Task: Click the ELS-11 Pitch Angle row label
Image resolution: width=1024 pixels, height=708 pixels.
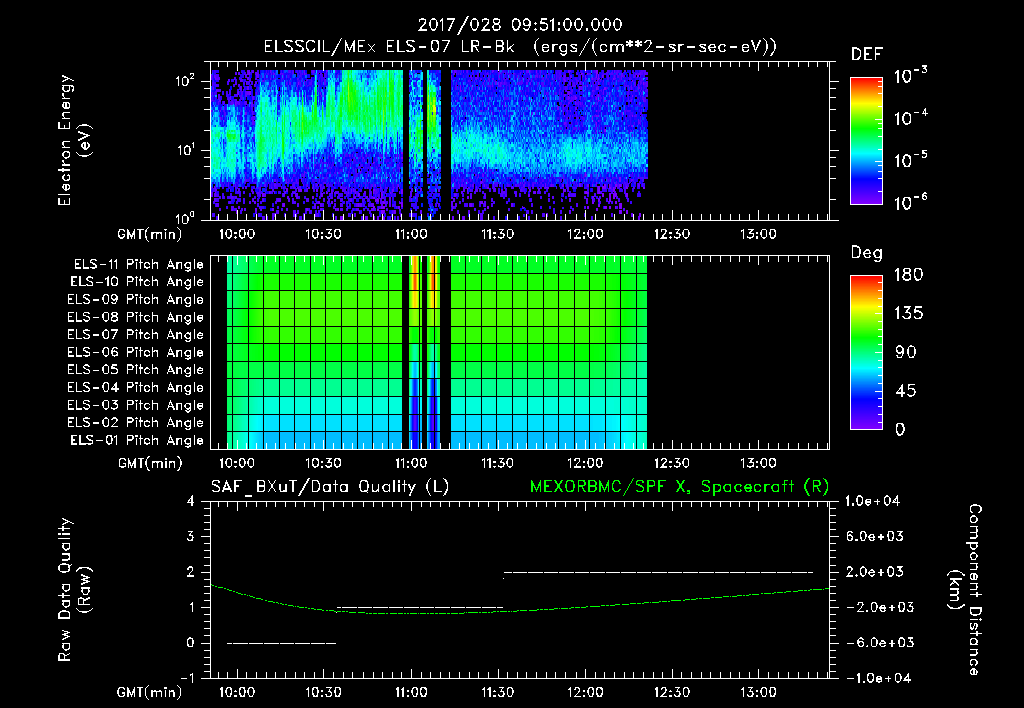Action: coord(138,265)
